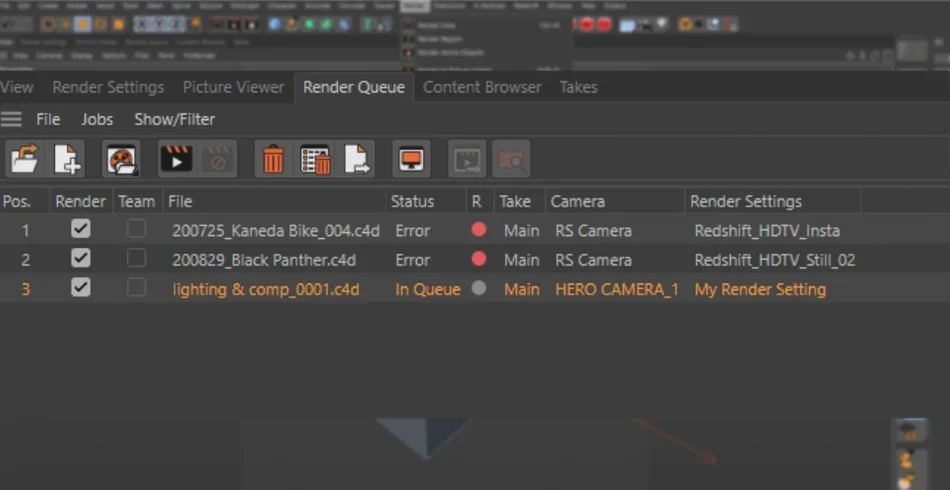Switch to the Render Settings tab
Screen dimensions: 950x490
108,87
